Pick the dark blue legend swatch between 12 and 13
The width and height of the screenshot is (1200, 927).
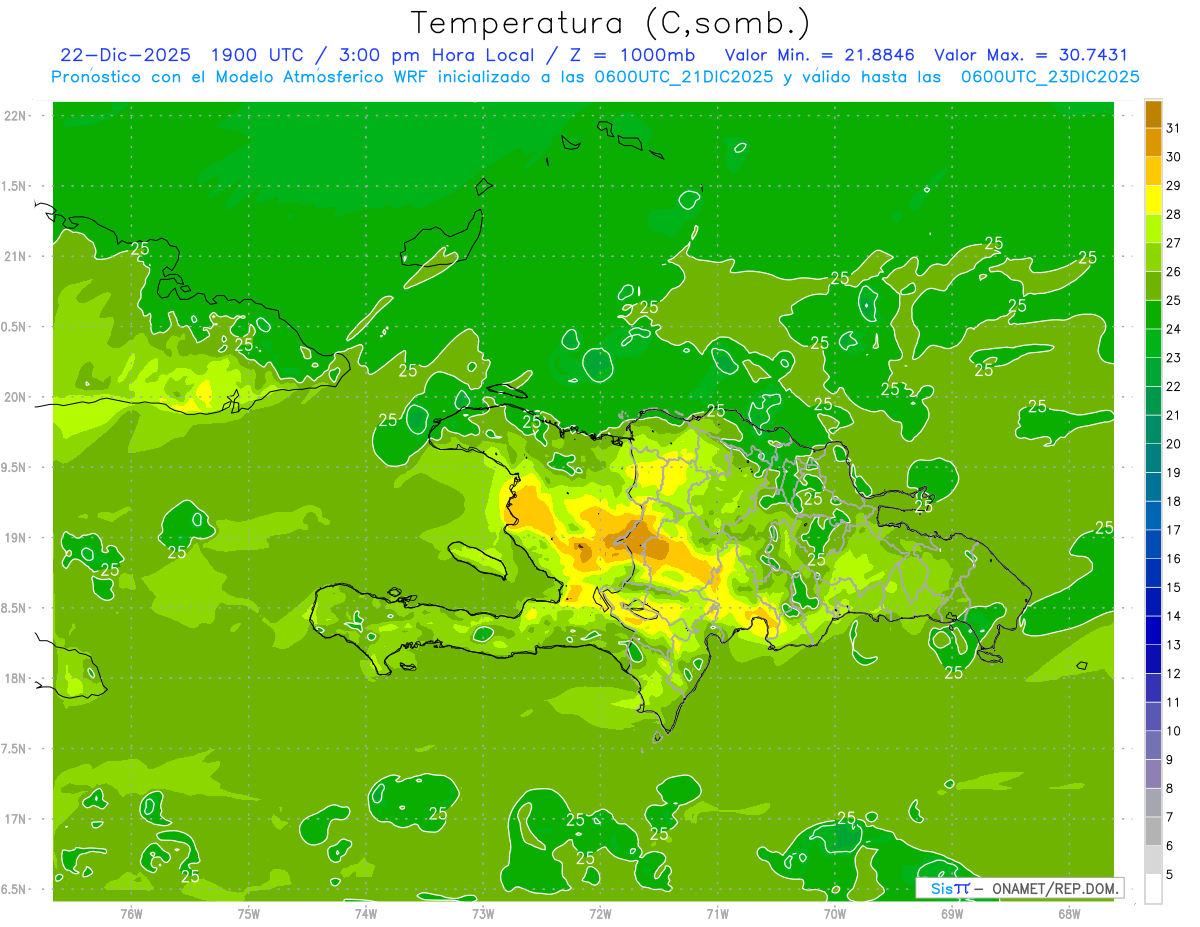(1153, 659)
